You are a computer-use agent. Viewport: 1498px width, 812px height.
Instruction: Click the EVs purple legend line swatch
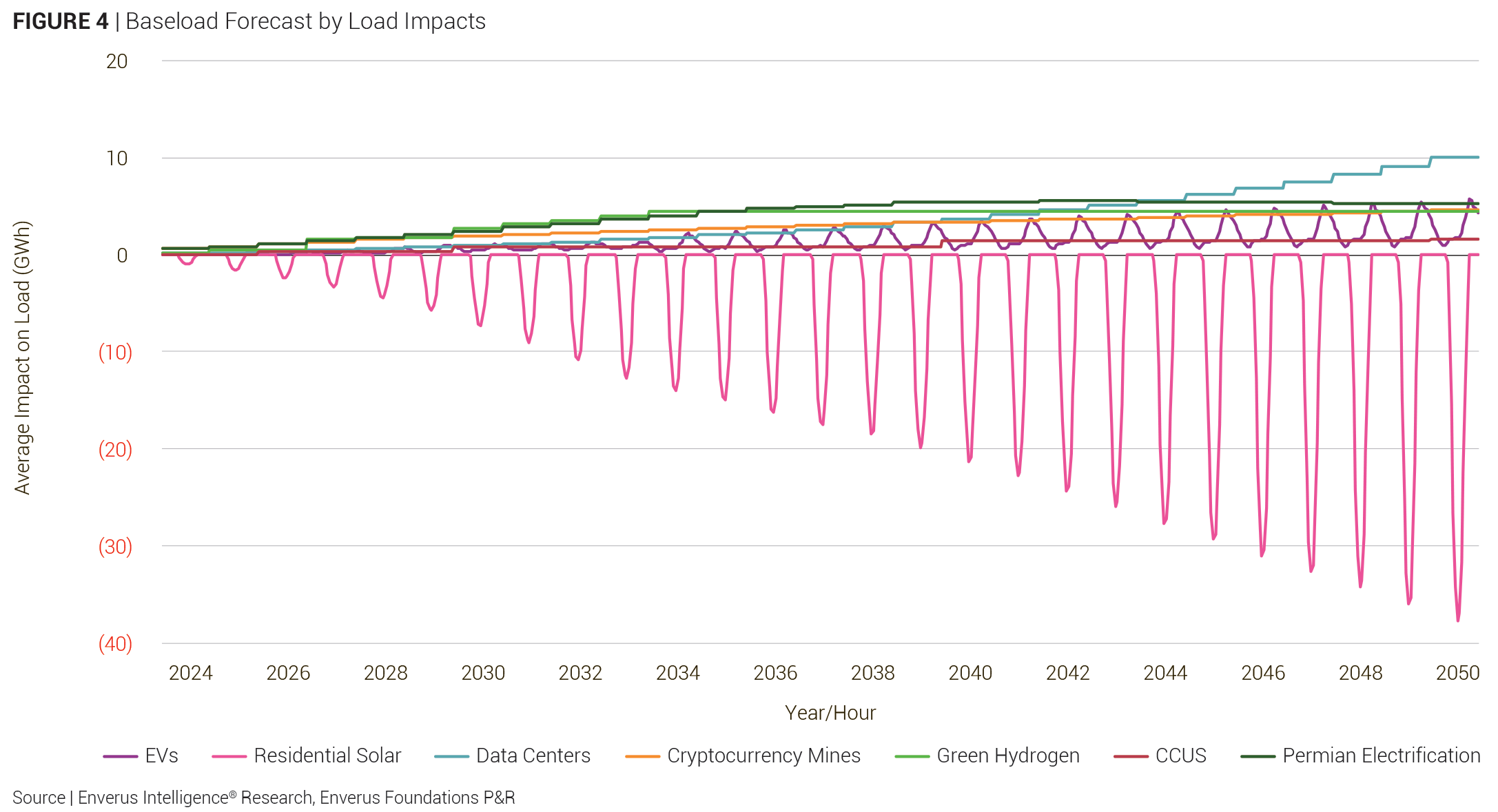[120, 756]
